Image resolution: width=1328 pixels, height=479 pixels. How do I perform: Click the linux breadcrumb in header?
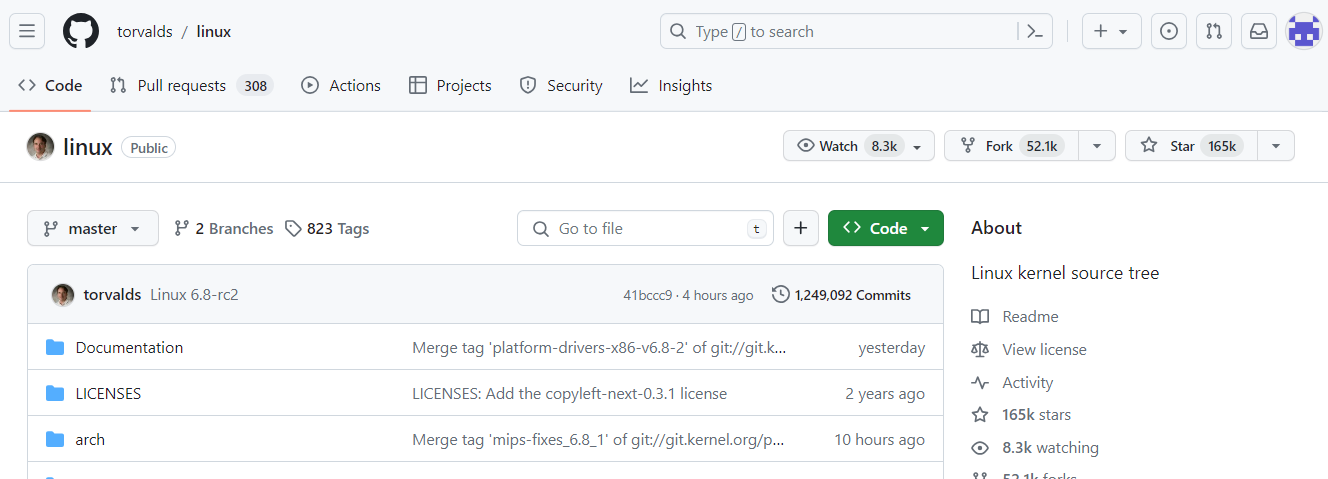(x=213, y=31)
